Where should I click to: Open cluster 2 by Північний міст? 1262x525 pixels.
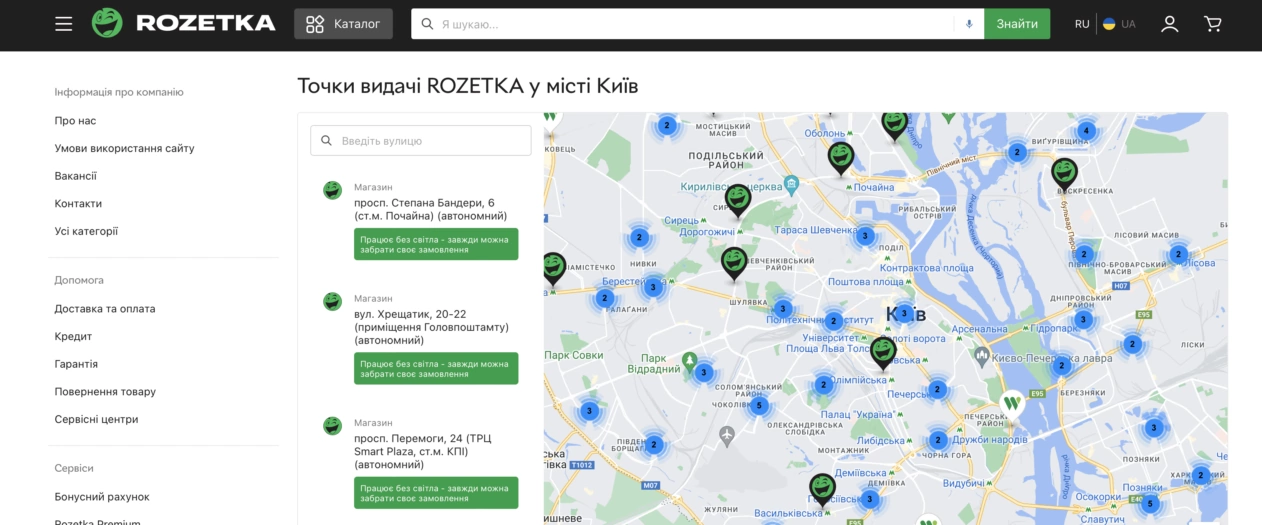pyautogui.click(x=1017, y=153)
